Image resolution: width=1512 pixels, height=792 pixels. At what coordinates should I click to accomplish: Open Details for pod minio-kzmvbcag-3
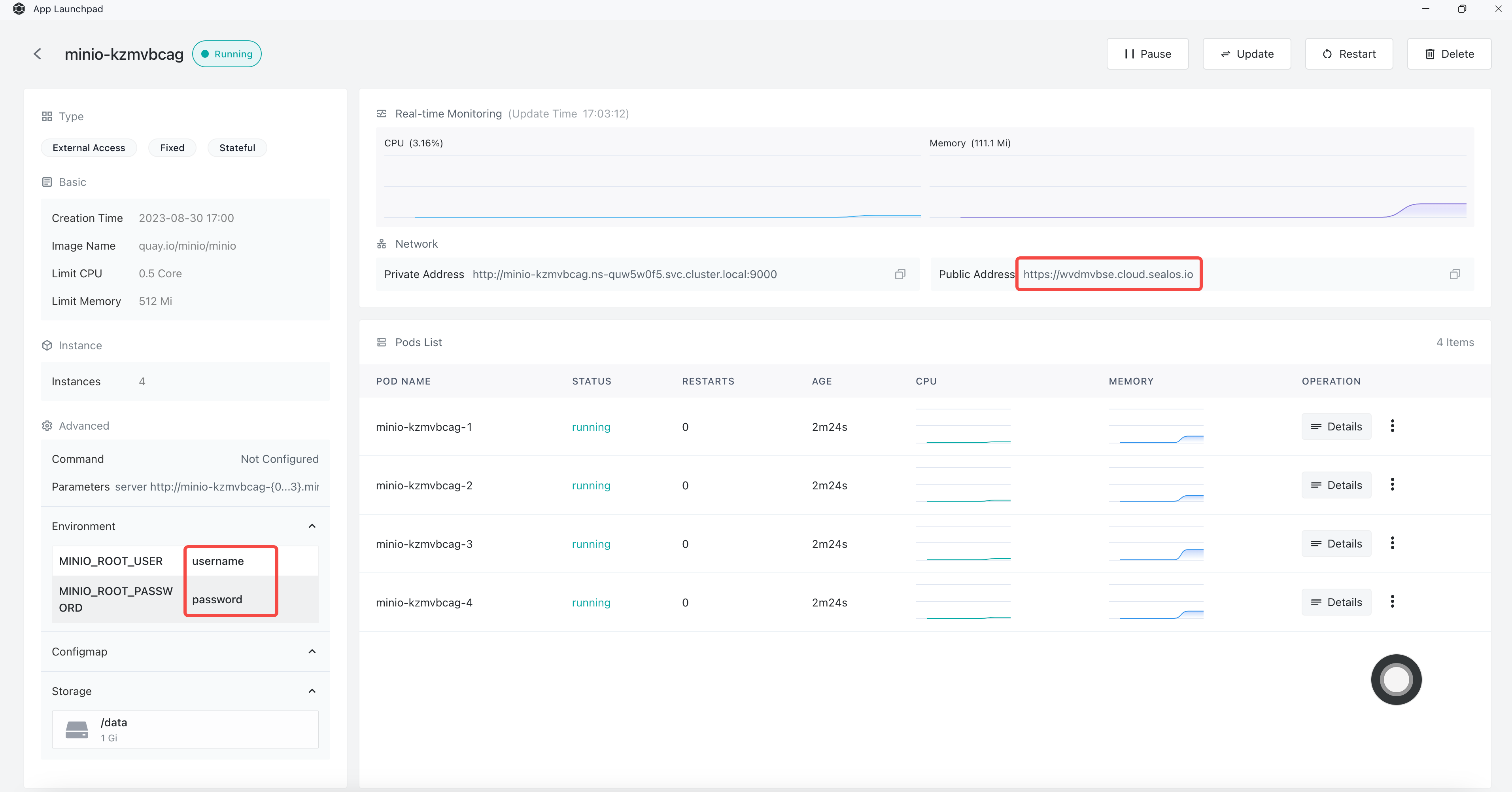pyautogui.click(x=1336, y=544)
